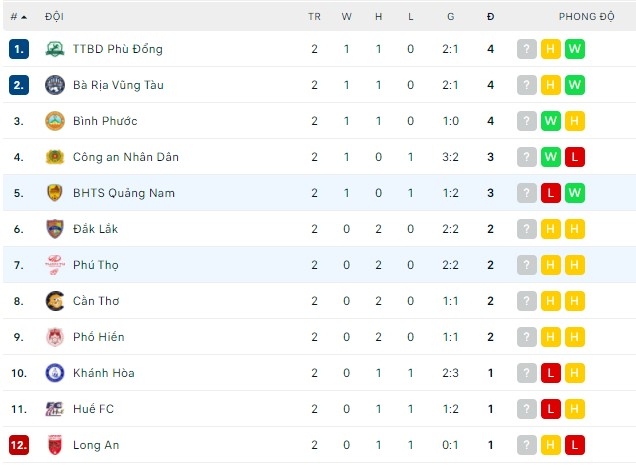Click the TTBD Phù Đổng team logo
This screenshot has height=465, width=636.
coord(55,49)
